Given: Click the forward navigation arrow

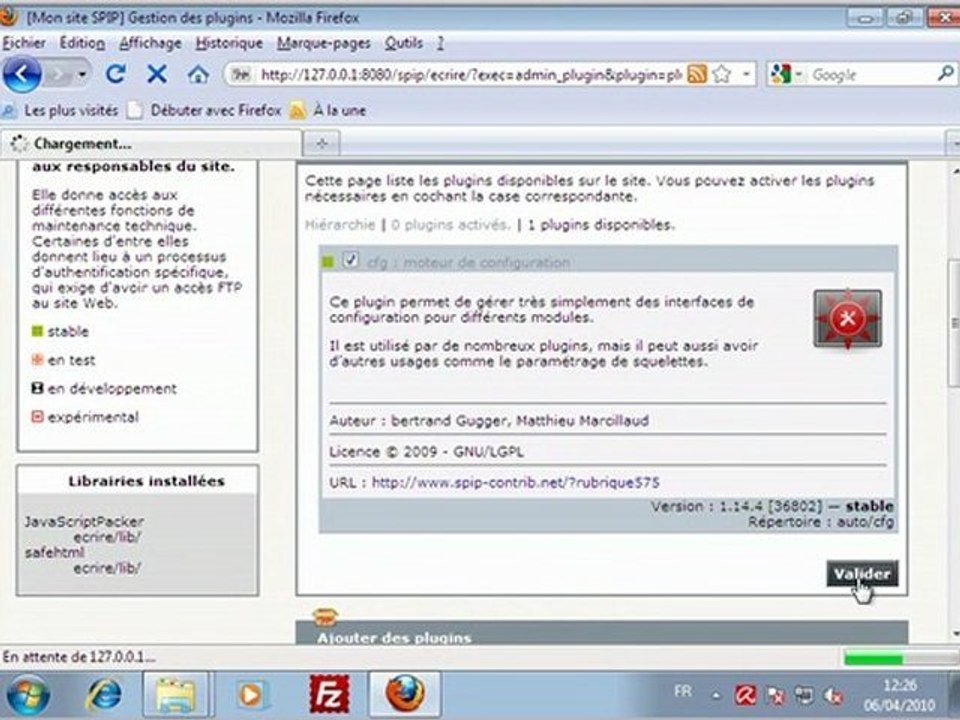Looking at the screenshot, I should pos(59,75).
